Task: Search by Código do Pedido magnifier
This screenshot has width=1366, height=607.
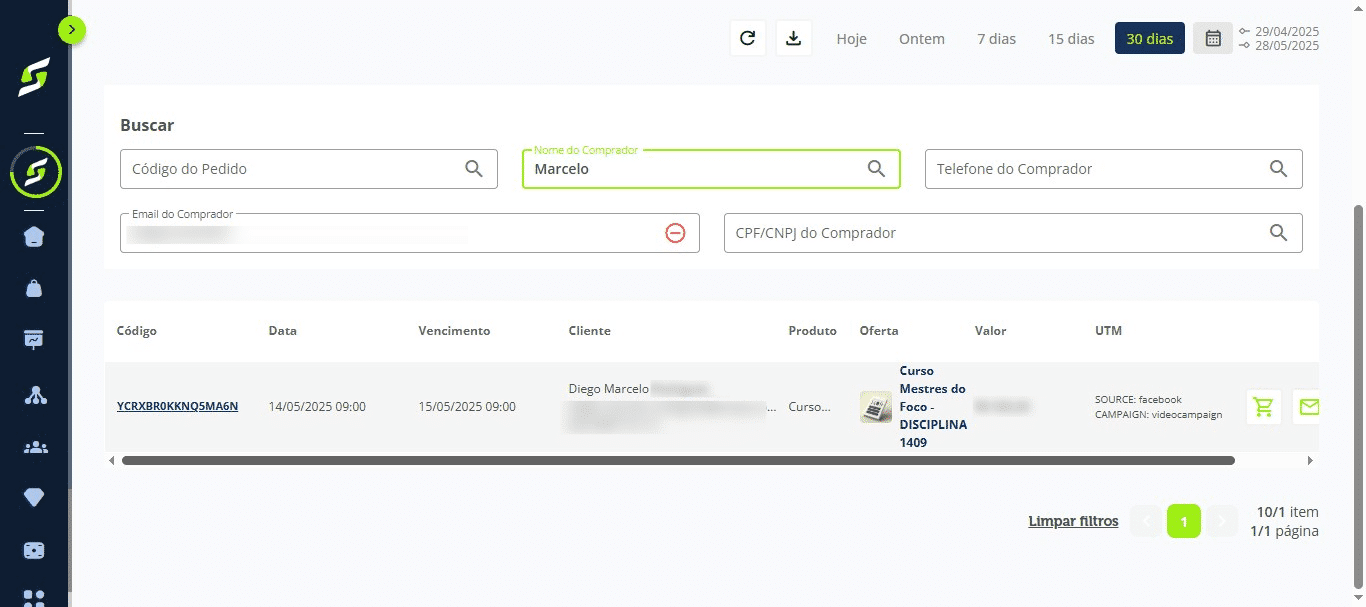Action: click(x=474, y=169)
